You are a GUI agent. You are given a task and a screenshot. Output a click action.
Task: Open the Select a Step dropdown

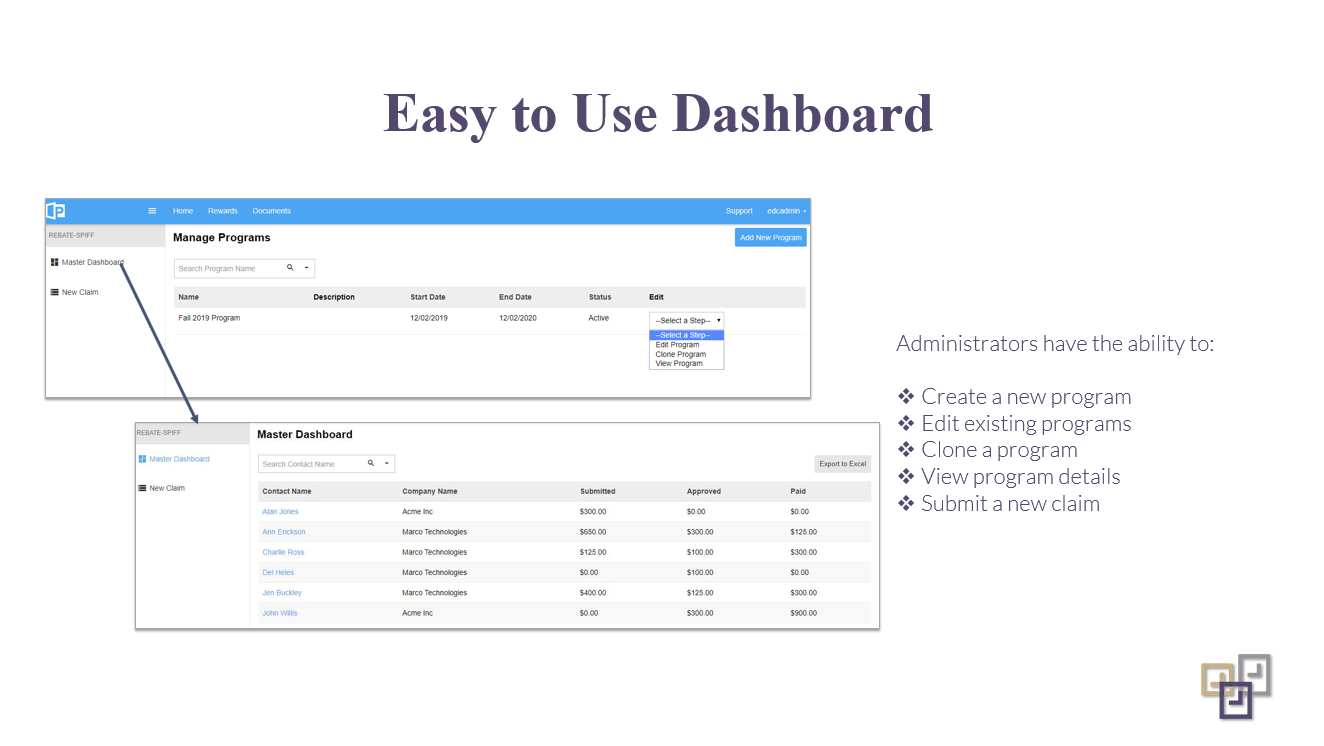click(x=686, y=319)
